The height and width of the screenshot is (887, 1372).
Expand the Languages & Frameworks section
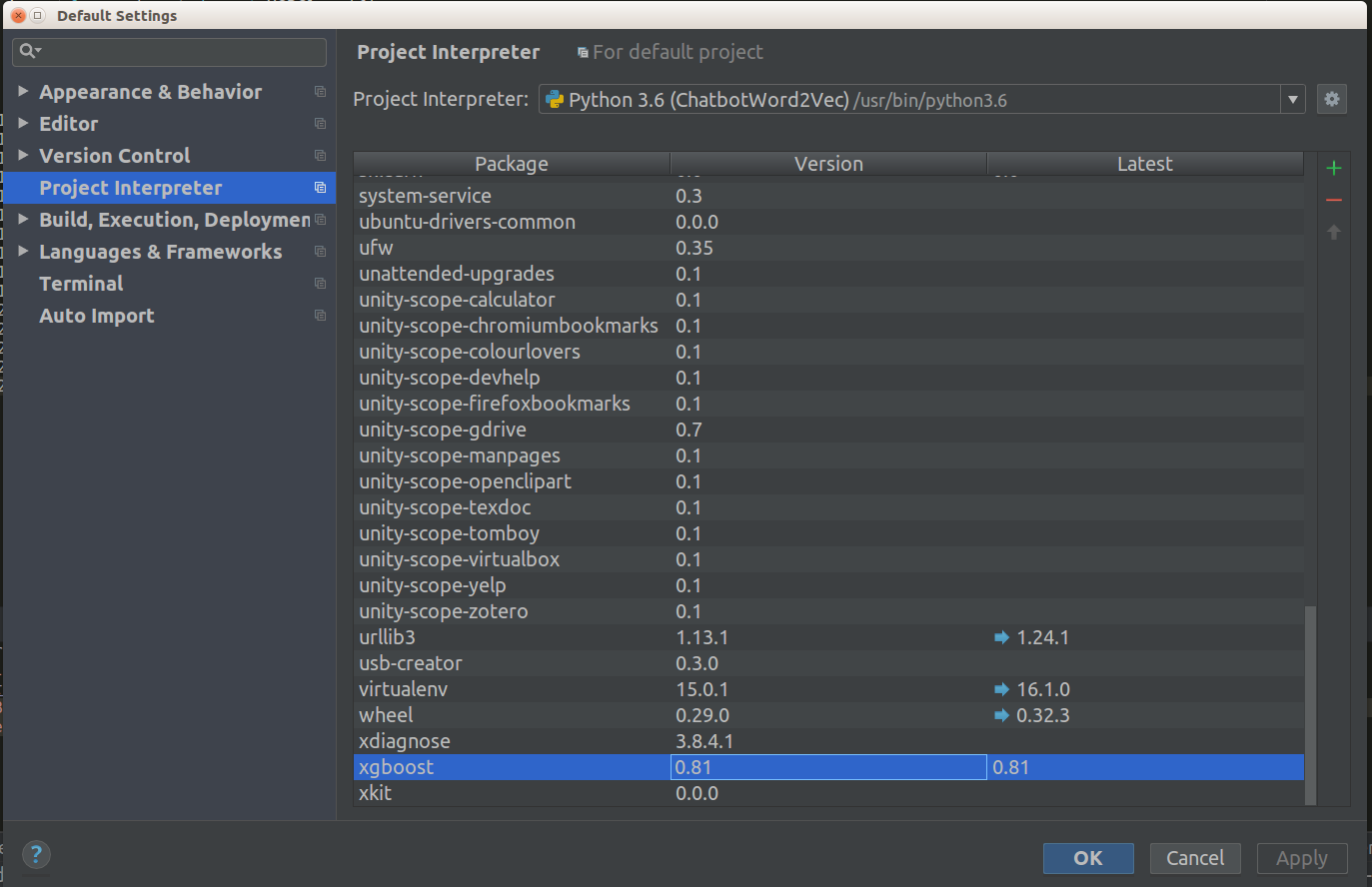tap(23, 251)
